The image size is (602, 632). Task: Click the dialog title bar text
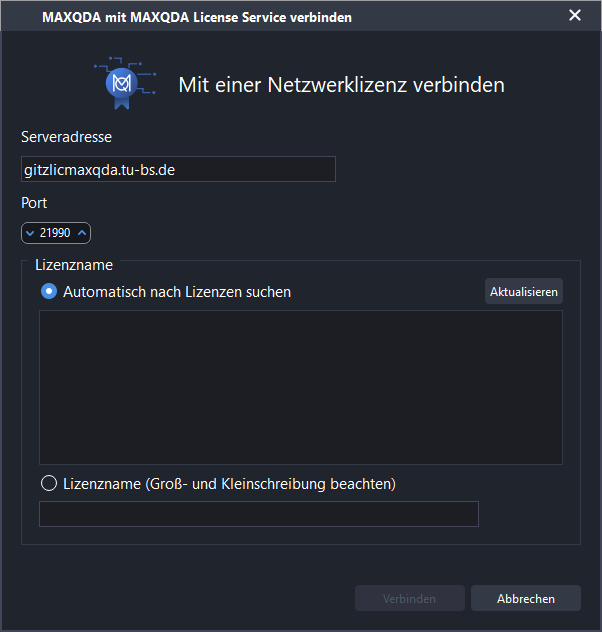[197, 17]
